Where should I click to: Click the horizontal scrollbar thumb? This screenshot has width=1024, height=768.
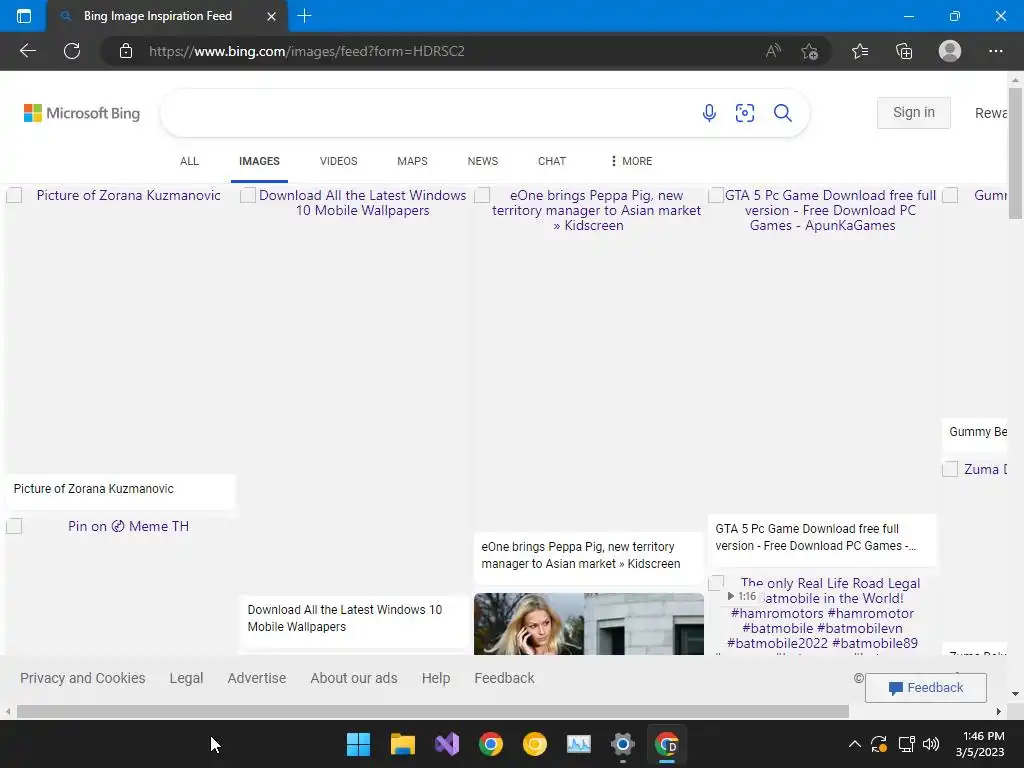tap(432, 711)
